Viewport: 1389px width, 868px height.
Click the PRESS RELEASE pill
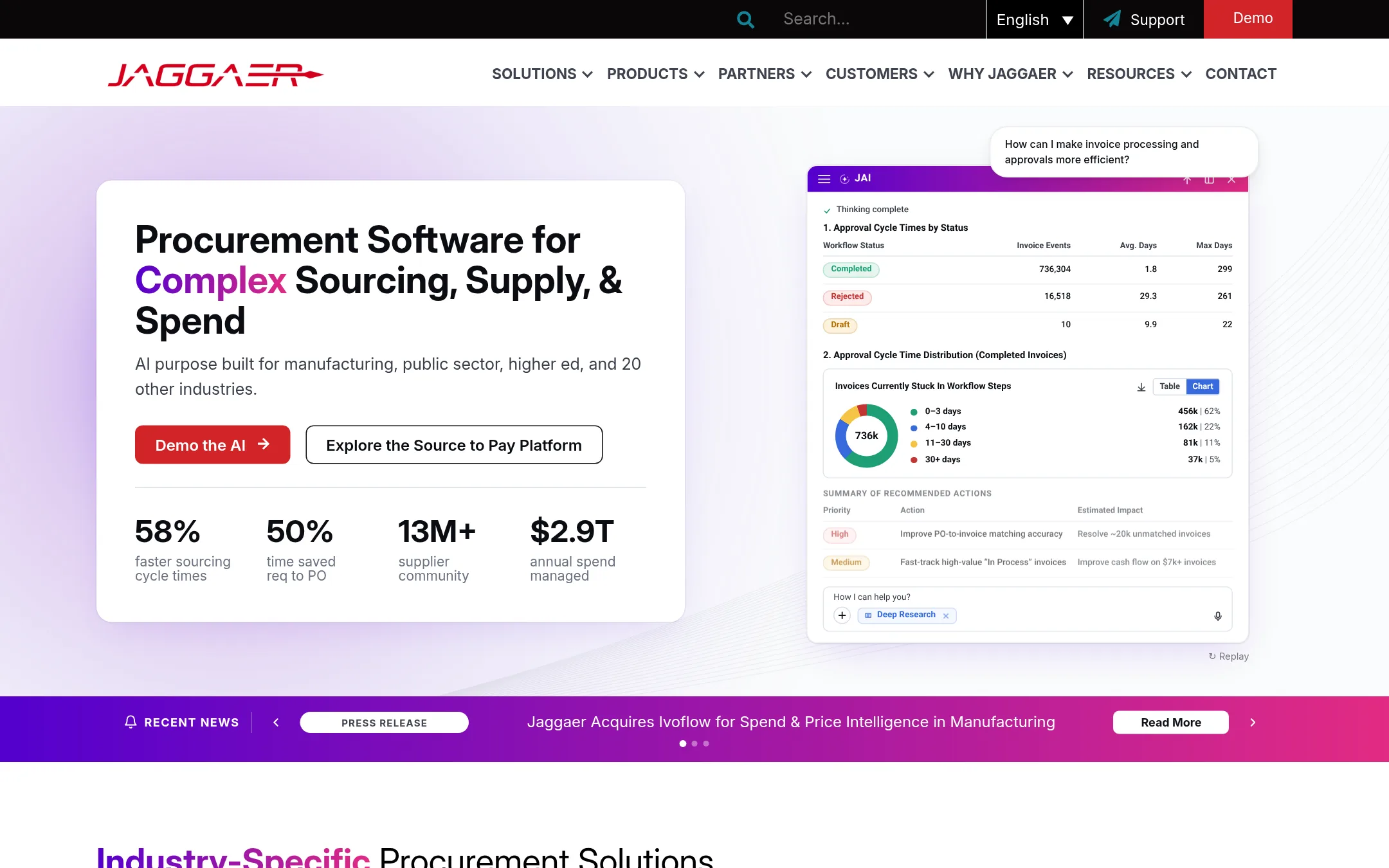point(384,723)
